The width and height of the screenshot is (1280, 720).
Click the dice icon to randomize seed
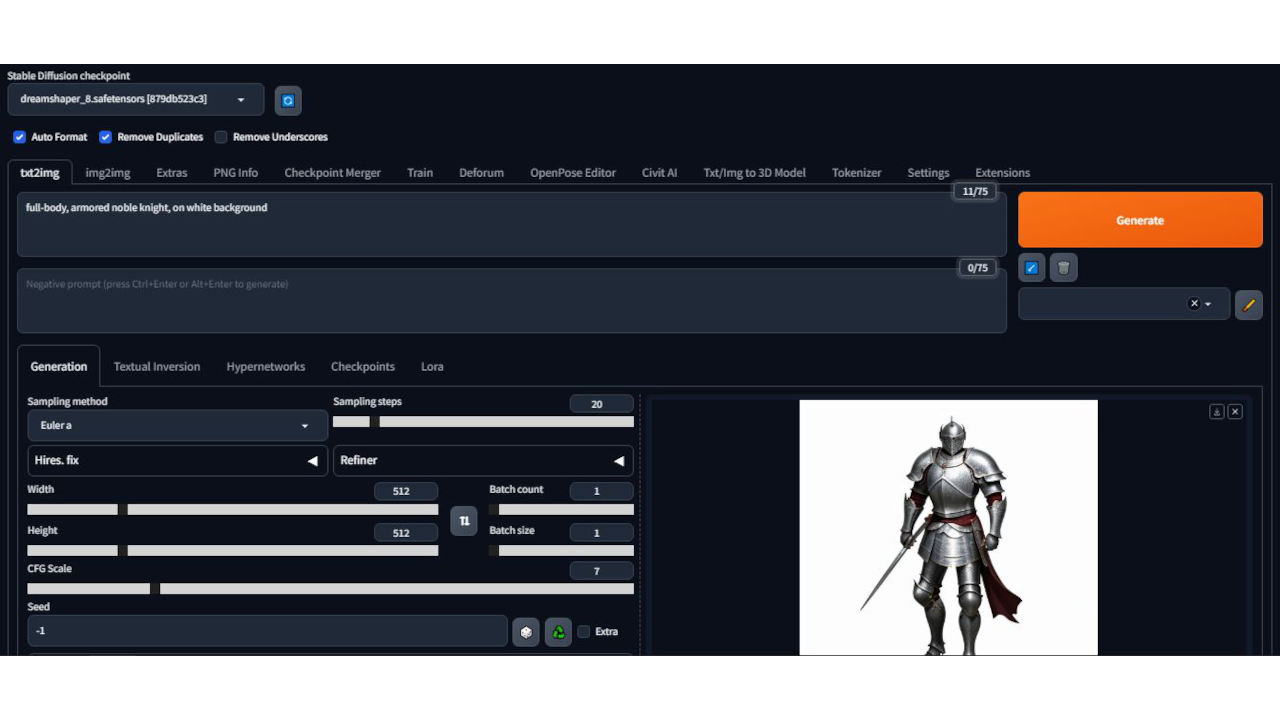pyautogui.click(x=525, y=632)
